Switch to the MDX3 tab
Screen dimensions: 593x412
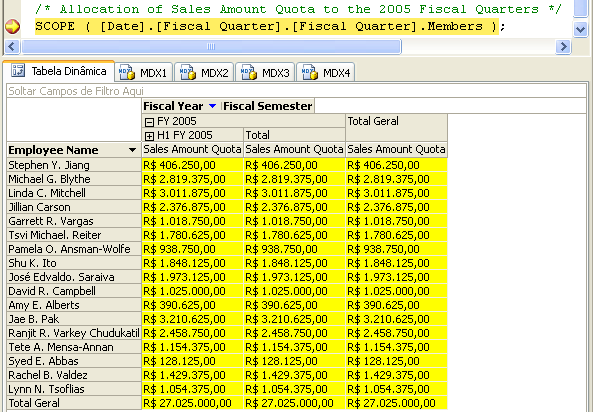pyautogui.click(x=265, y=72)
